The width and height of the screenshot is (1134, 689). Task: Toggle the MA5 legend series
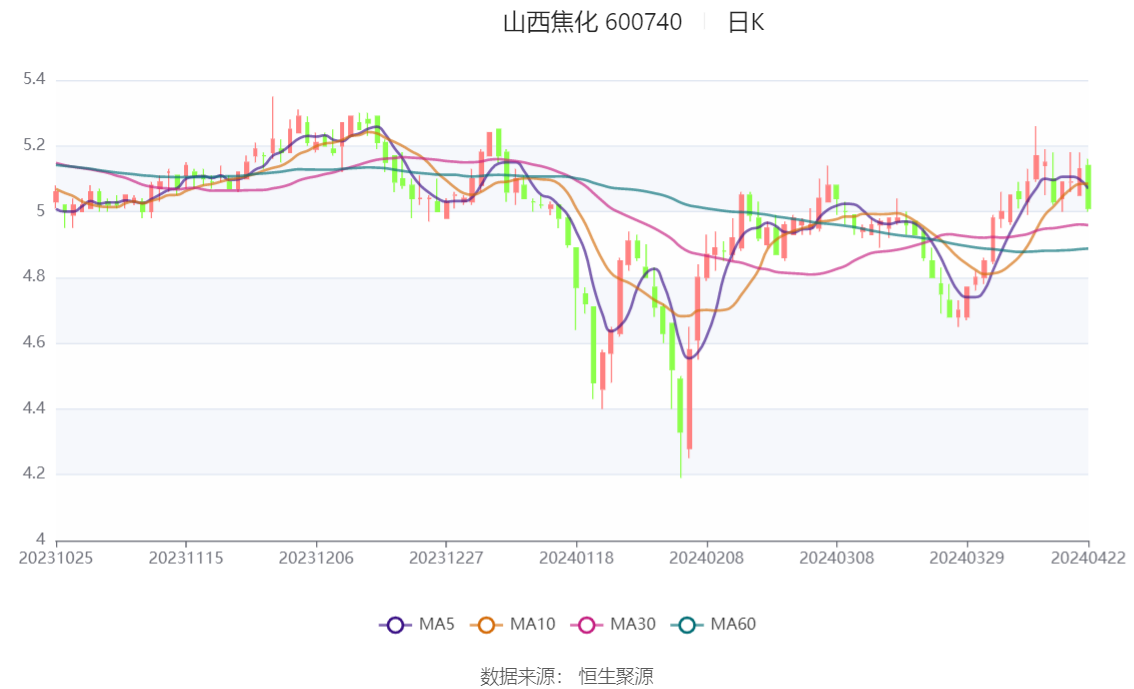417,624
